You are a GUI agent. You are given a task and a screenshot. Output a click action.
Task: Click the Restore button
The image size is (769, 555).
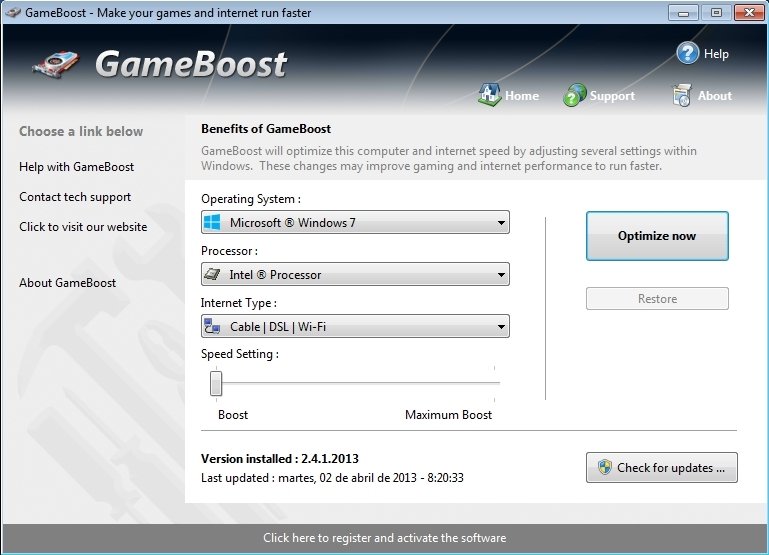[657, 299]
